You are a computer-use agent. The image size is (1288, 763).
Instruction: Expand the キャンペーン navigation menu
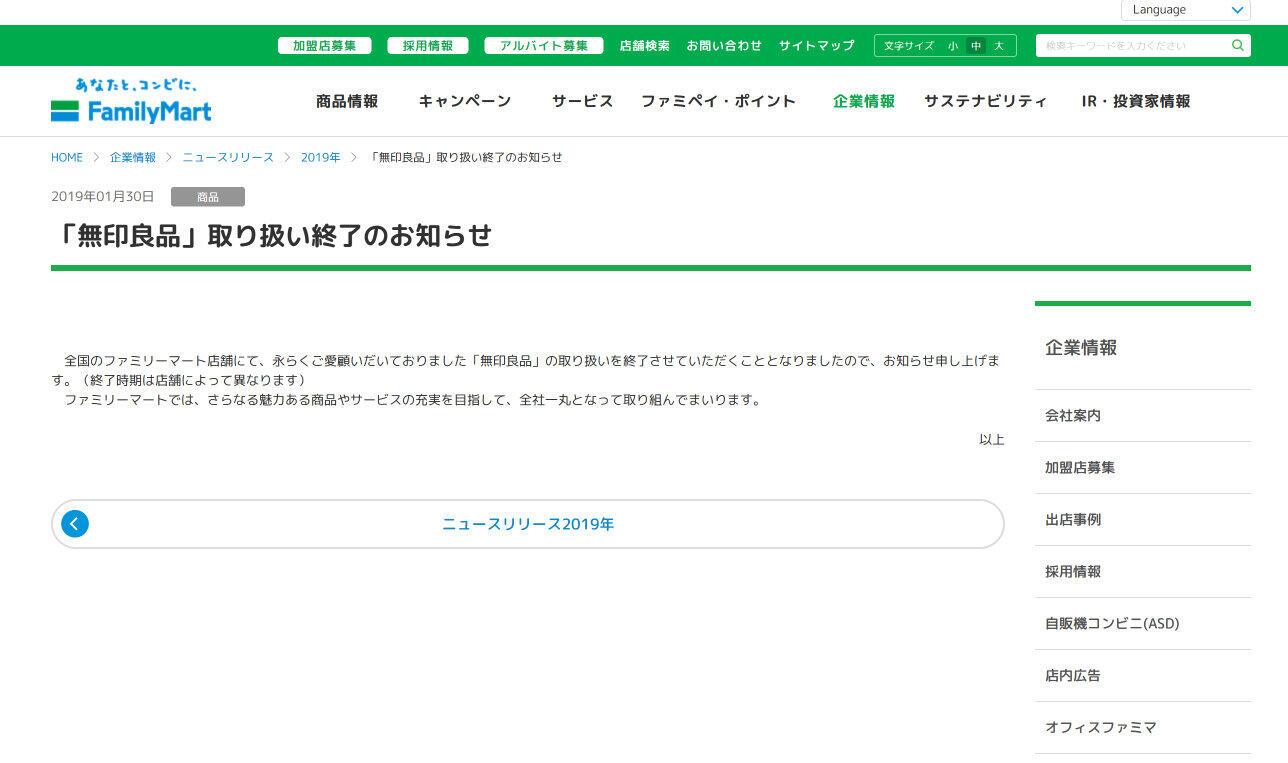point(465,101)
